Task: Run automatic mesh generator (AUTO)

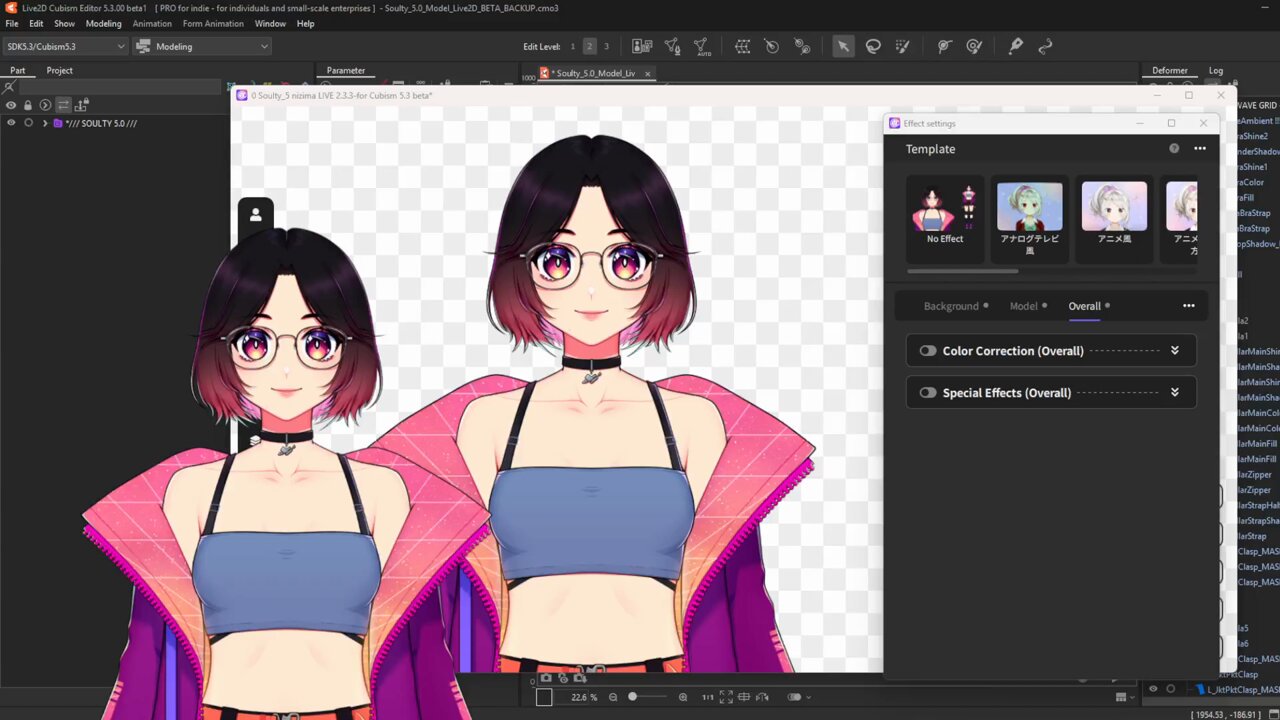Action: [x=701, y=46]
